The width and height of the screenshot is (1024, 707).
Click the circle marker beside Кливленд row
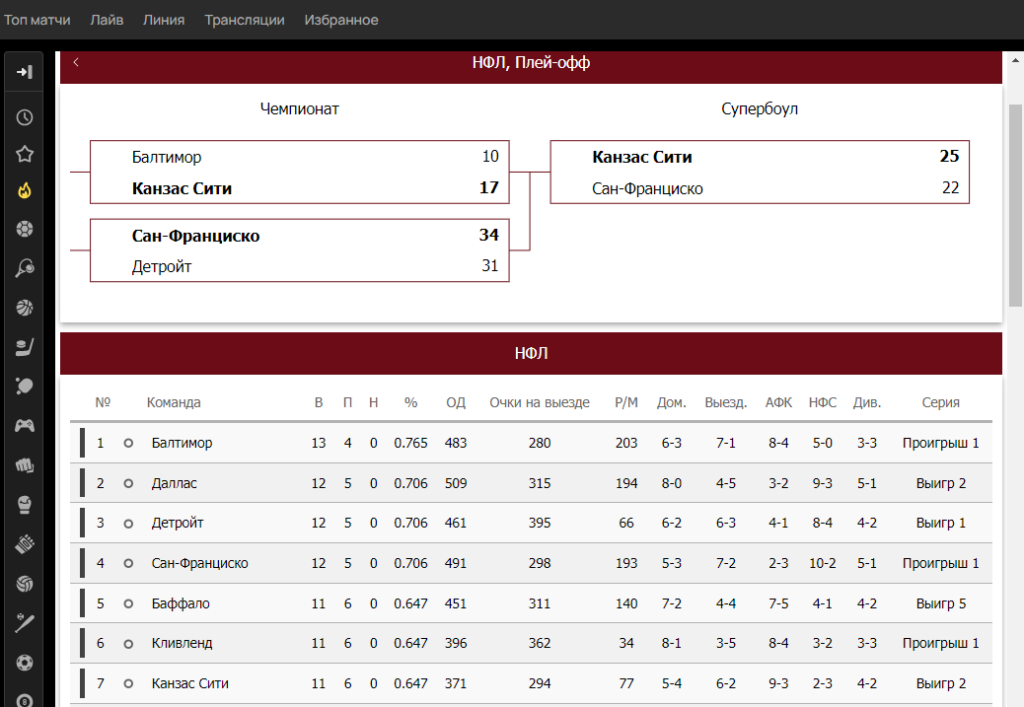[128, 643]
